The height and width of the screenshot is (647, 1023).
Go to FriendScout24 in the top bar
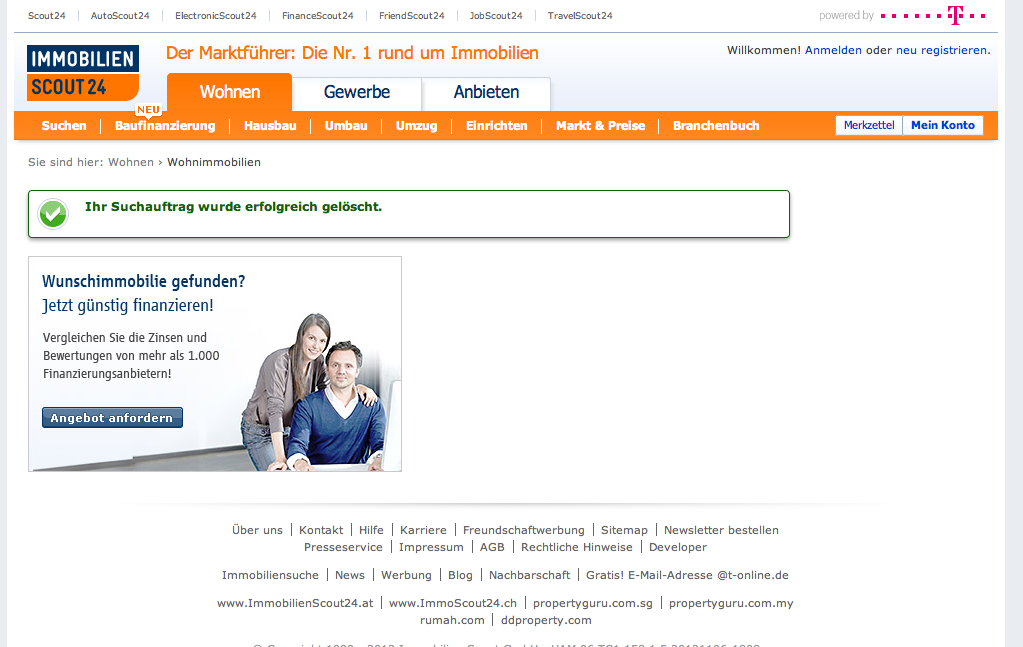(412, 16)
